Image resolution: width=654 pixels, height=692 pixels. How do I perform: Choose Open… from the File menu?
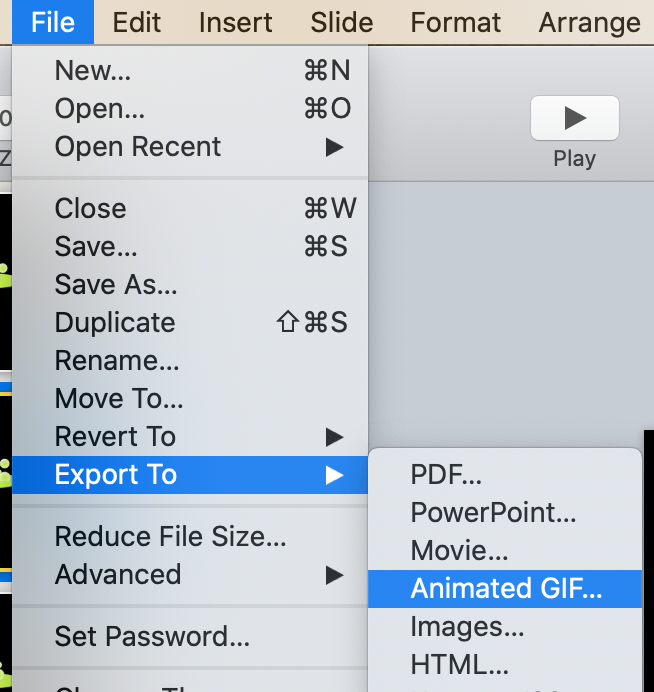point(100,108)
